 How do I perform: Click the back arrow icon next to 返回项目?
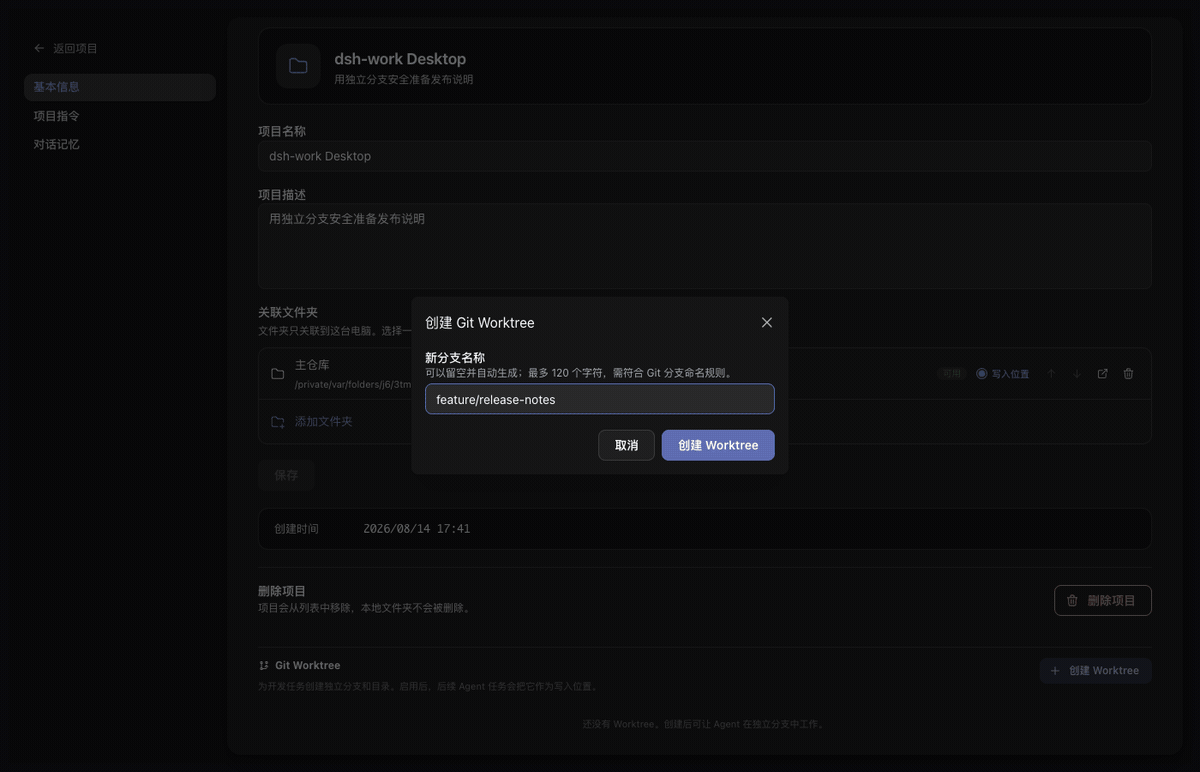[x=39, y=48]
